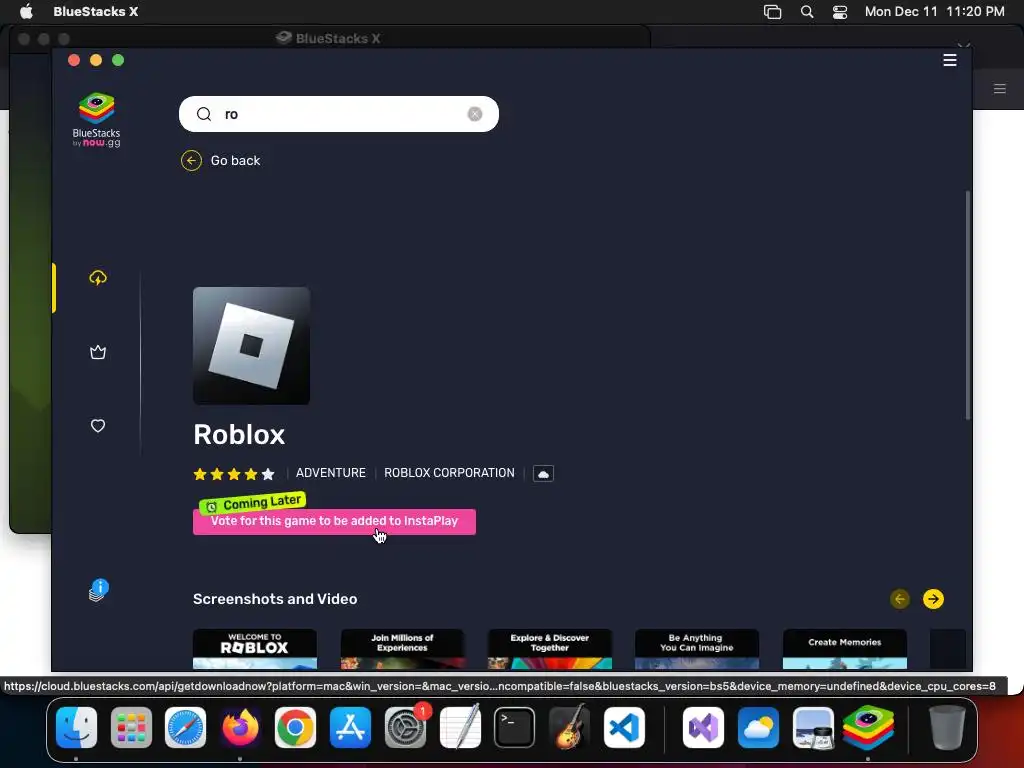Open the Trash in the Dock

pos(947,728)
